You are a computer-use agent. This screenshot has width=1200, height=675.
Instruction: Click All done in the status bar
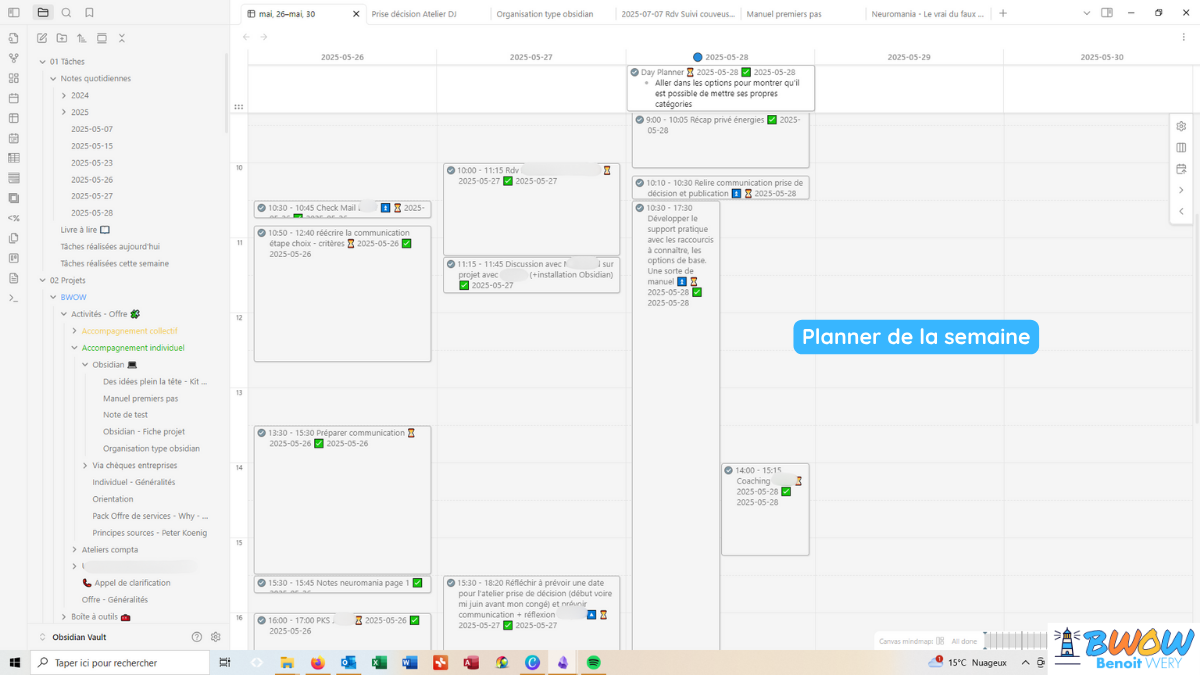pyautogui.click(x=964, y=641)
